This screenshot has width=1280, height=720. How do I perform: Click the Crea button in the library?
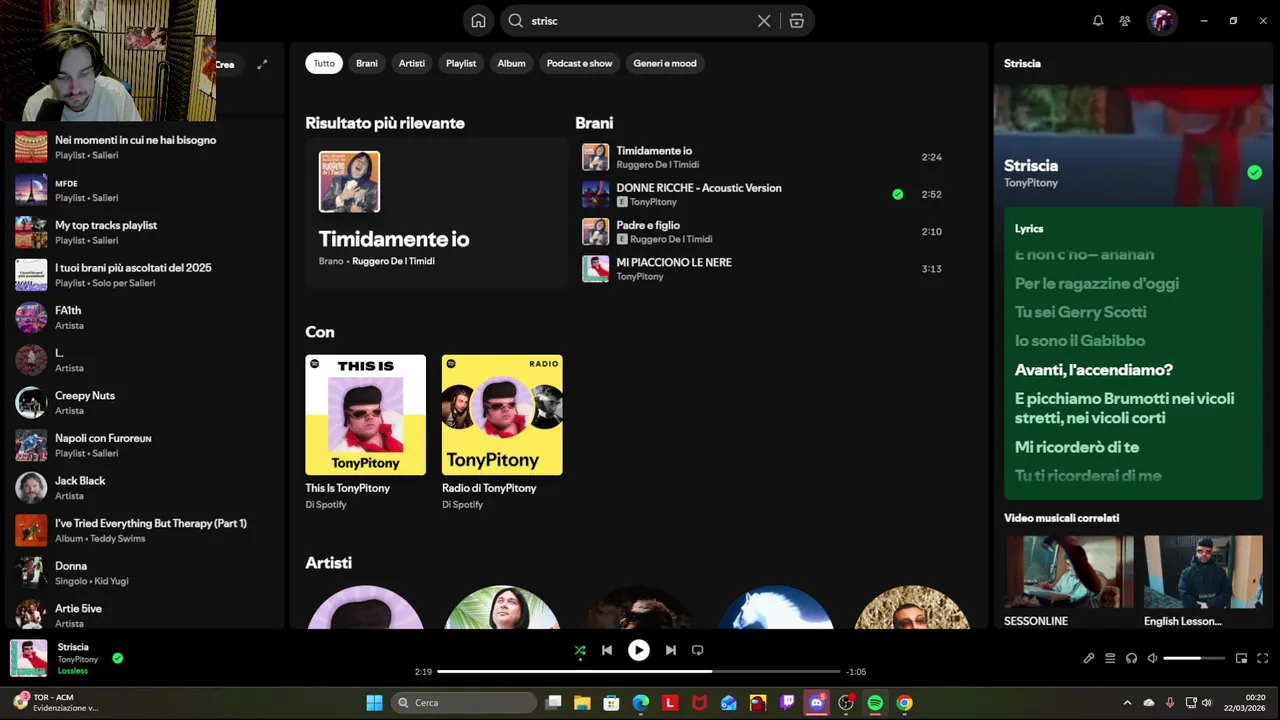coord(226,64)
